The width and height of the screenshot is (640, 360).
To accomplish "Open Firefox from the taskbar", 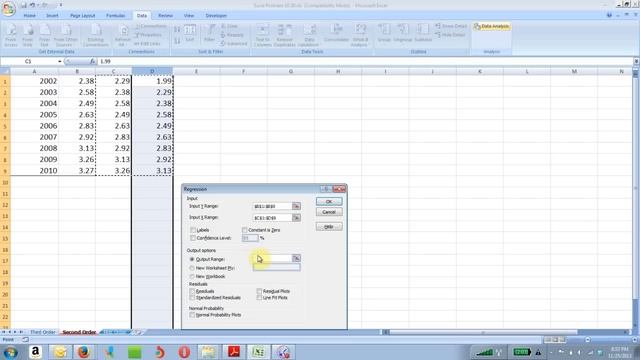I will (x=84, y=352).
